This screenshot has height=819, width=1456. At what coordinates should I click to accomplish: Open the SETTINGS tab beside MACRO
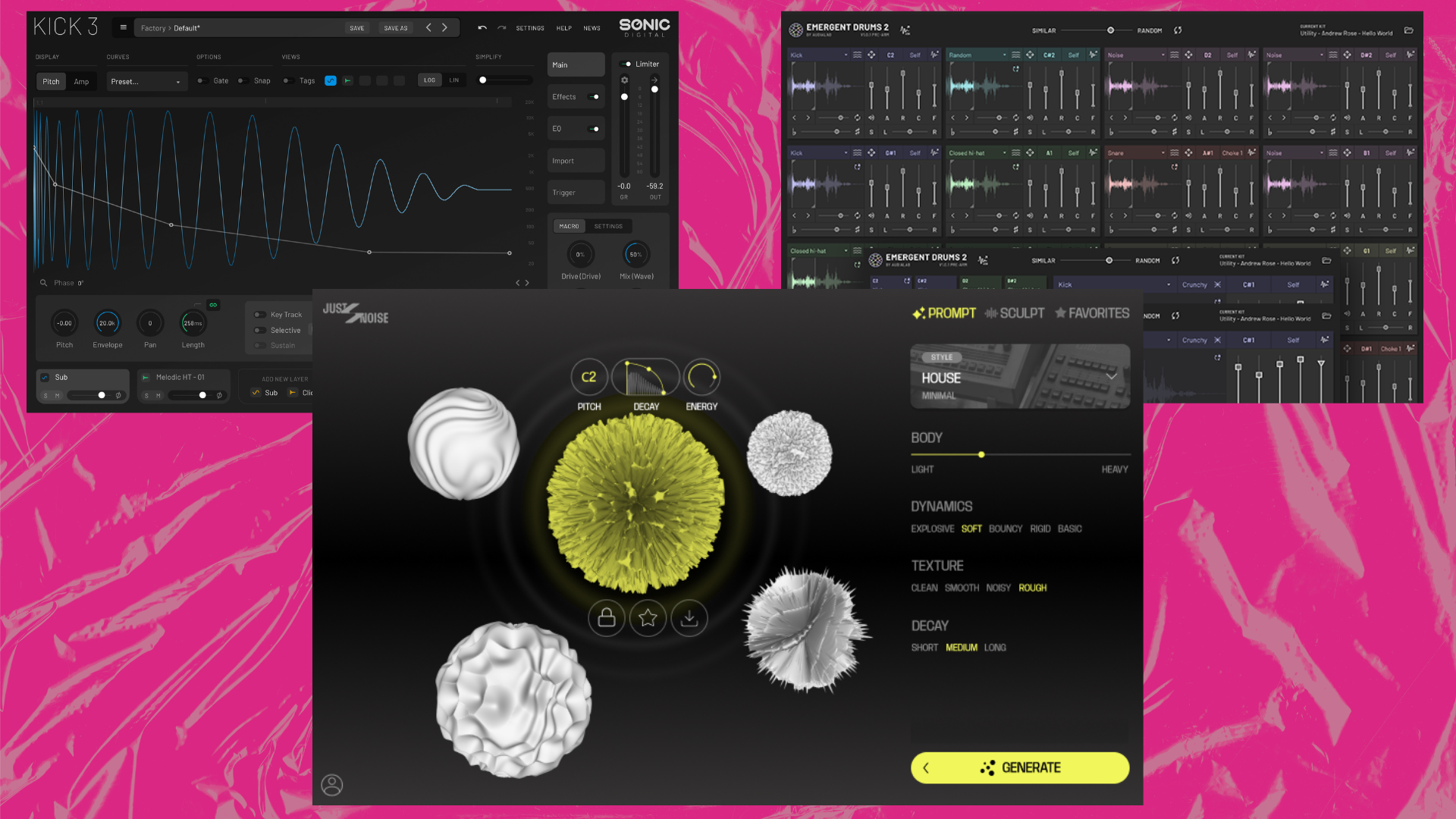pyautogui.click(x=608, y=226)
